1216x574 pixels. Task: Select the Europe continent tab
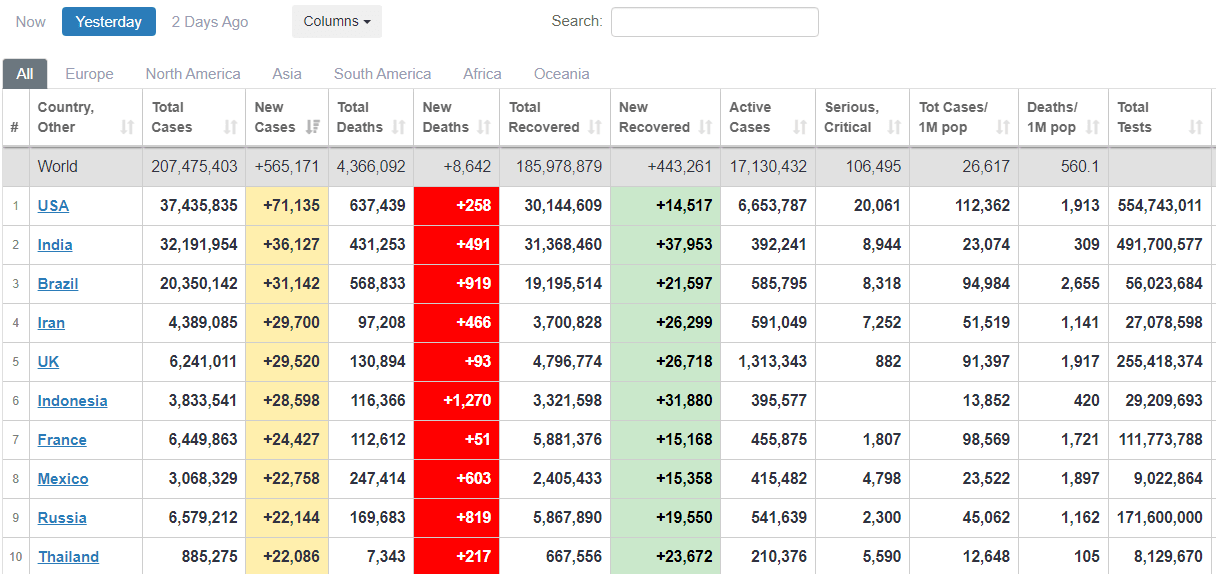point(89,74)
